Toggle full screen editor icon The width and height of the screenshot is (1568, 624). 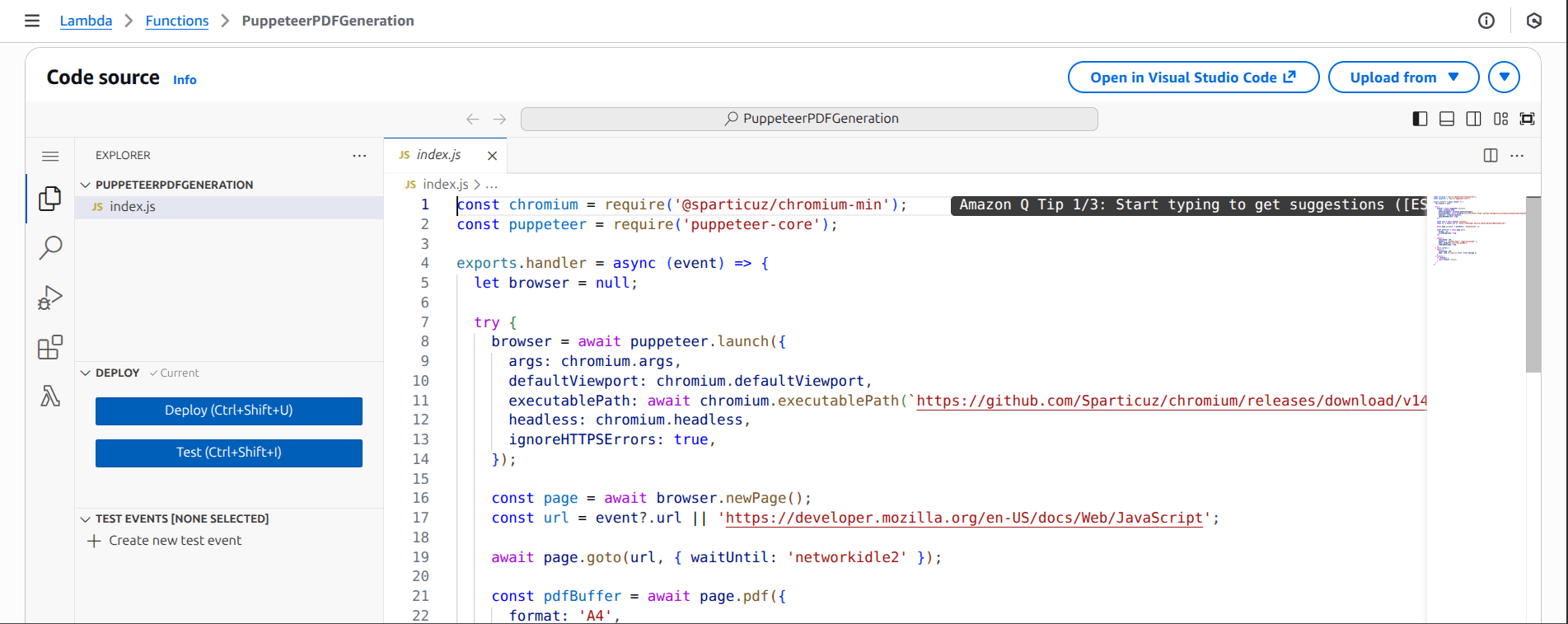[1527, 119]
